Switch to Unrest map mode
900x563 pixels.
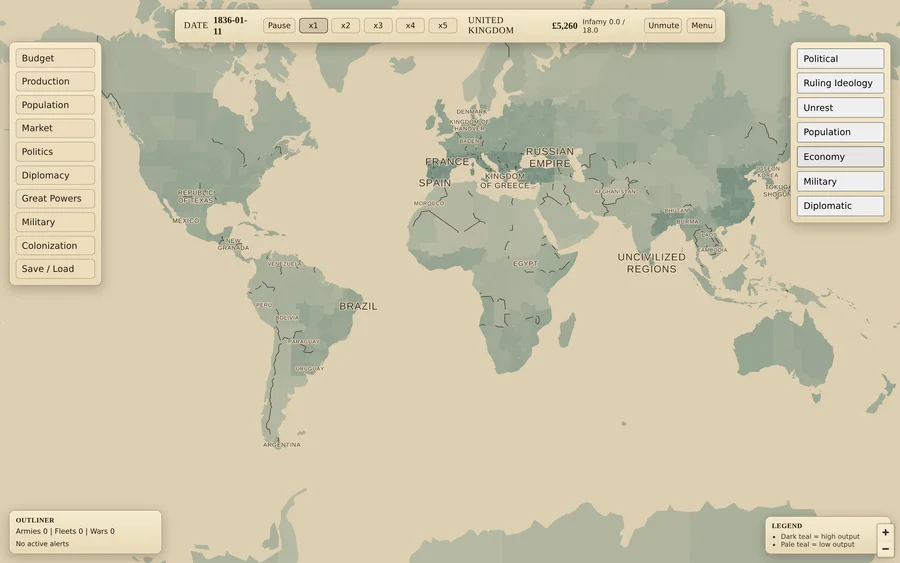click(x=840, y=107)
